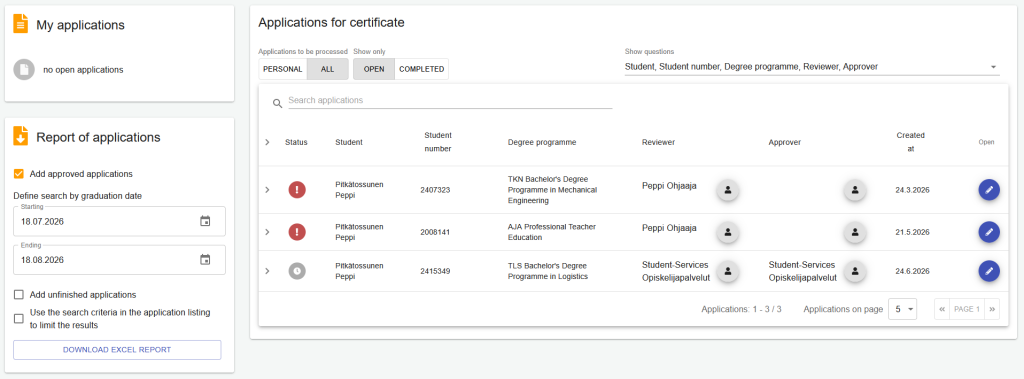
Task: Click reviewer person icon in Professional Teacher Education row
Action: coord(728,232)
